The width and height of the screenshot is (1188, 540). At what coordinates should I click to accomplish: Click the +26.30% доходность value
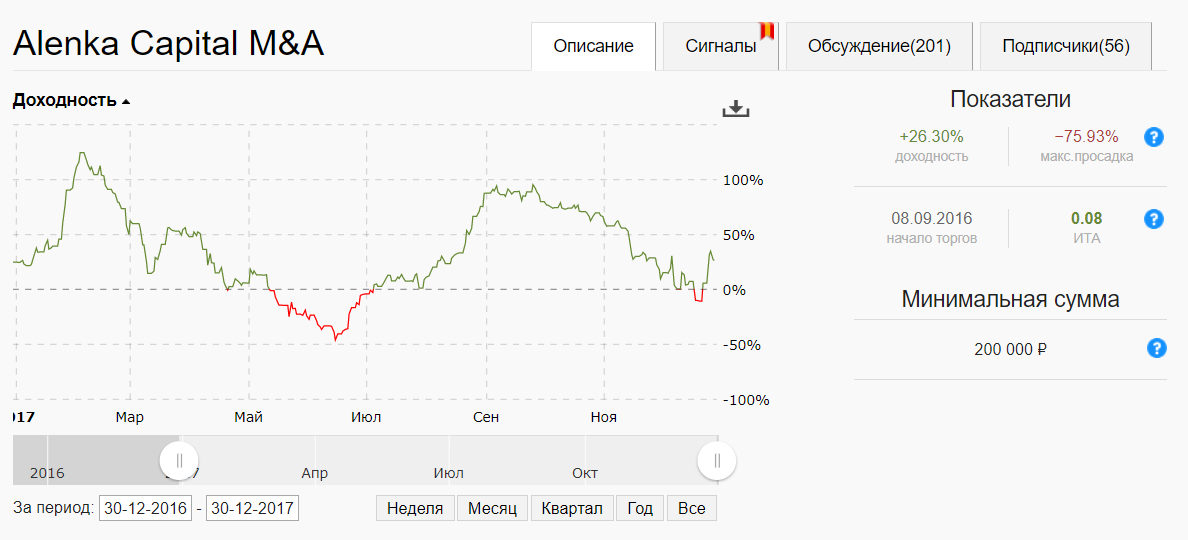tap(931, 137)
